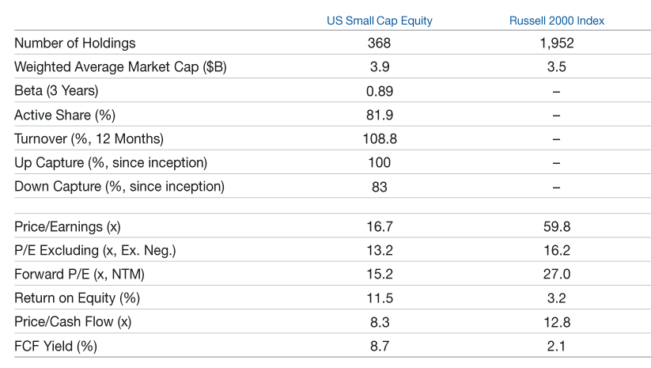
Task: Click the 59.8 index price/earnings value
Action: pos(556,227)
